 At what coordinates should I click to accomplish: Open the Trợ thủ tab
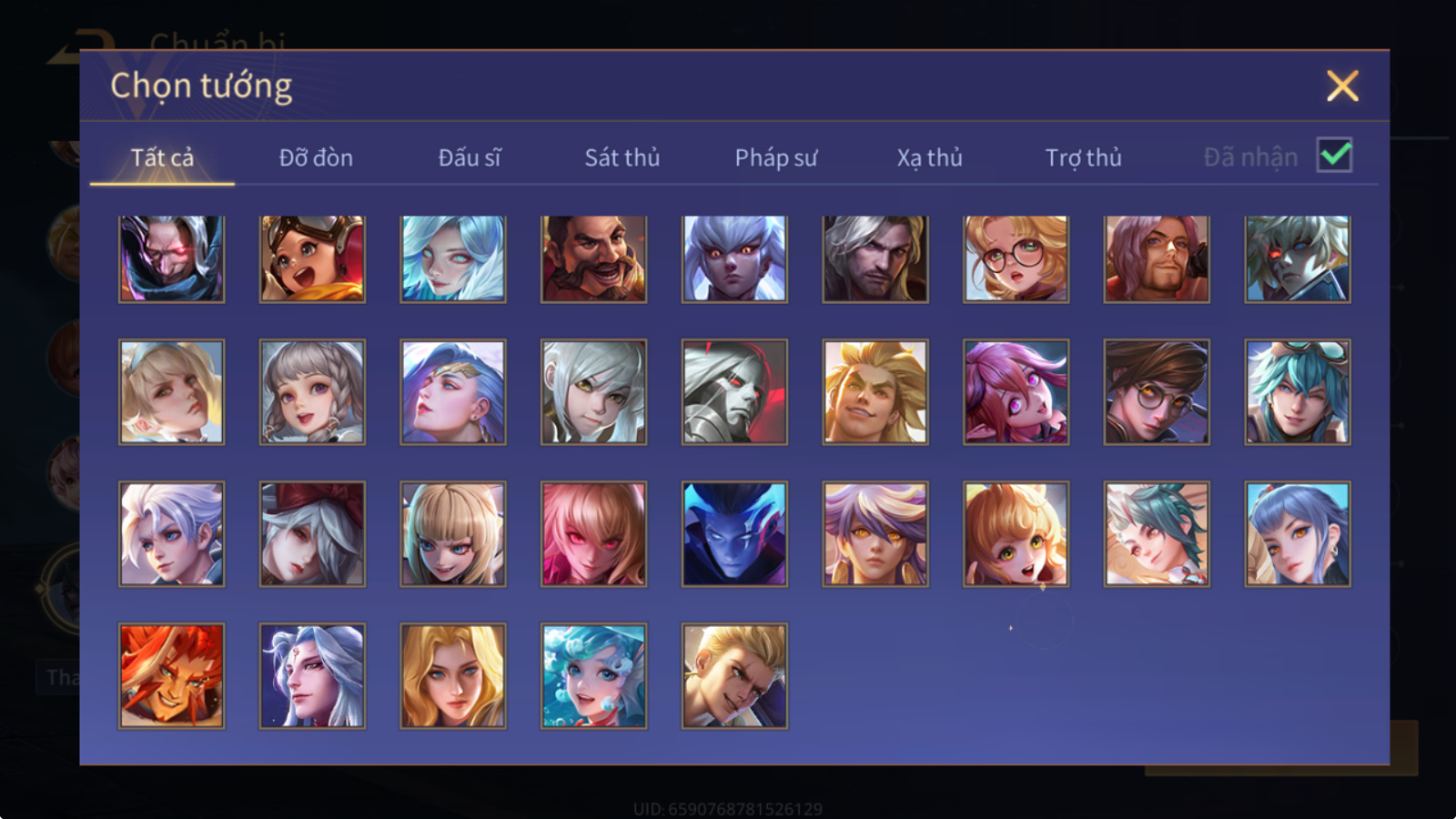pyautogui.click(x=1083, y=157)
